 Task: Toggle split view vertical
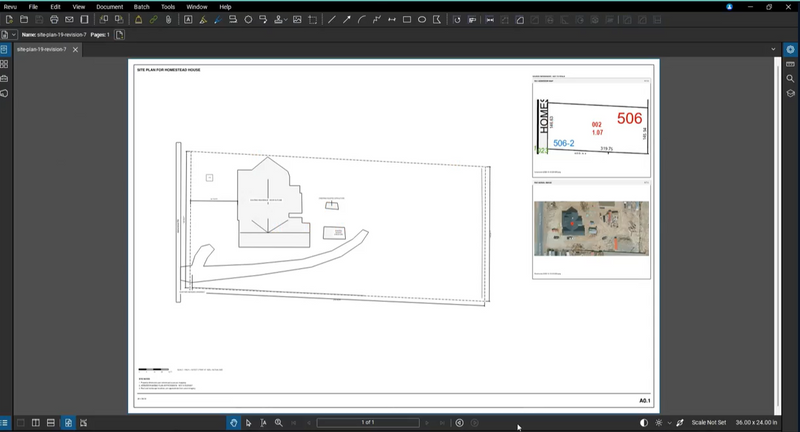pos(36,423)
